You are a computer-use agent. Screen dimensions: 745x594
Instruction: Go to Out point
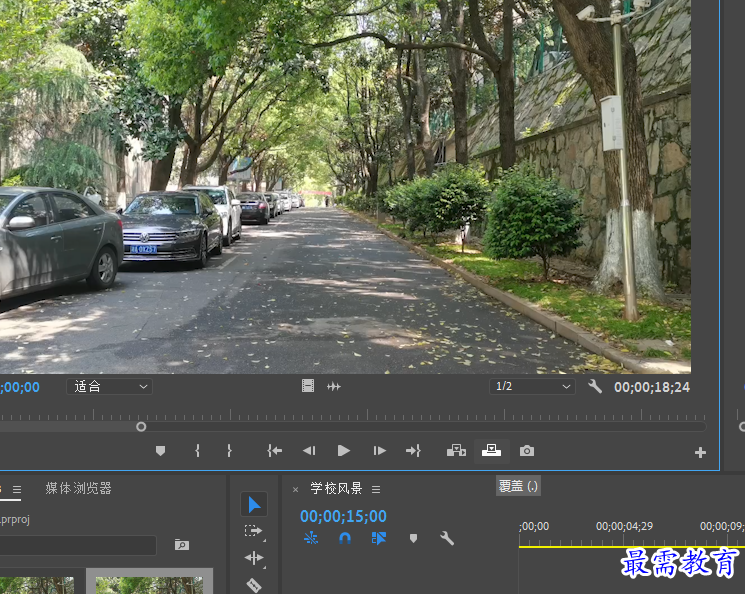tap(413, 450)
